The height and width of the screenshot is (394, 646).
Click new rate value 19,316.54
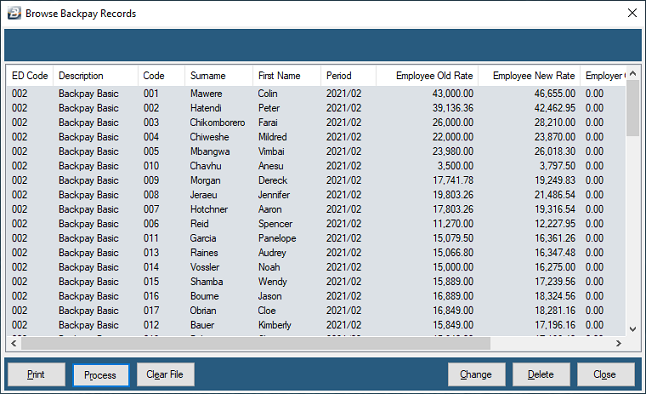[555, 209]
